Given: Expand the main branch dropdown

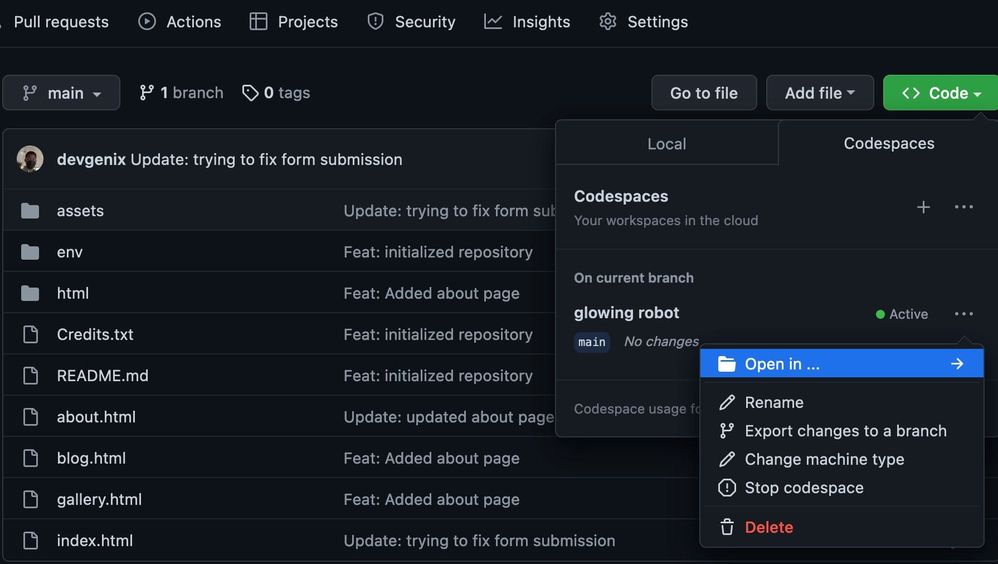Looking at the screenshot, I should 61,93.
